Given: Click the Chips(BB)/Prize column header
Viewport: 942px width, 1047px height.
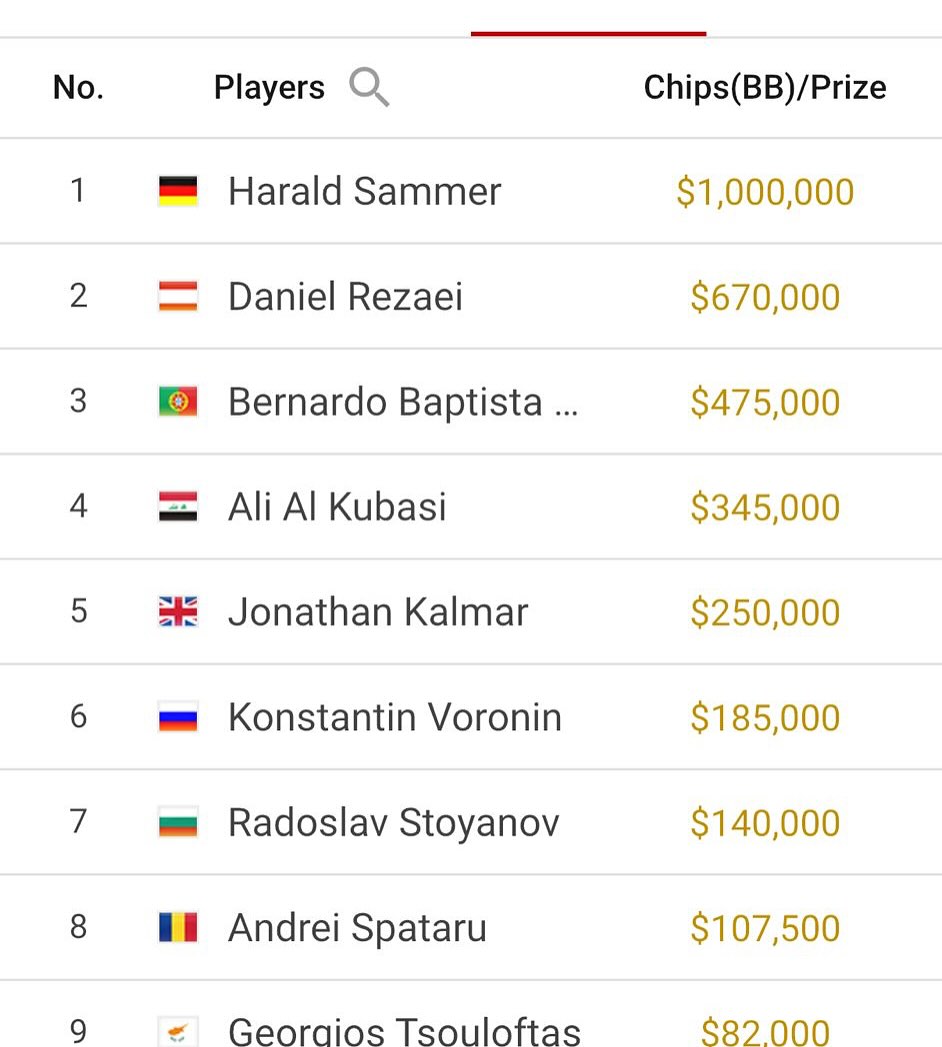Looking at the screenshot, I should coord(765,88).
